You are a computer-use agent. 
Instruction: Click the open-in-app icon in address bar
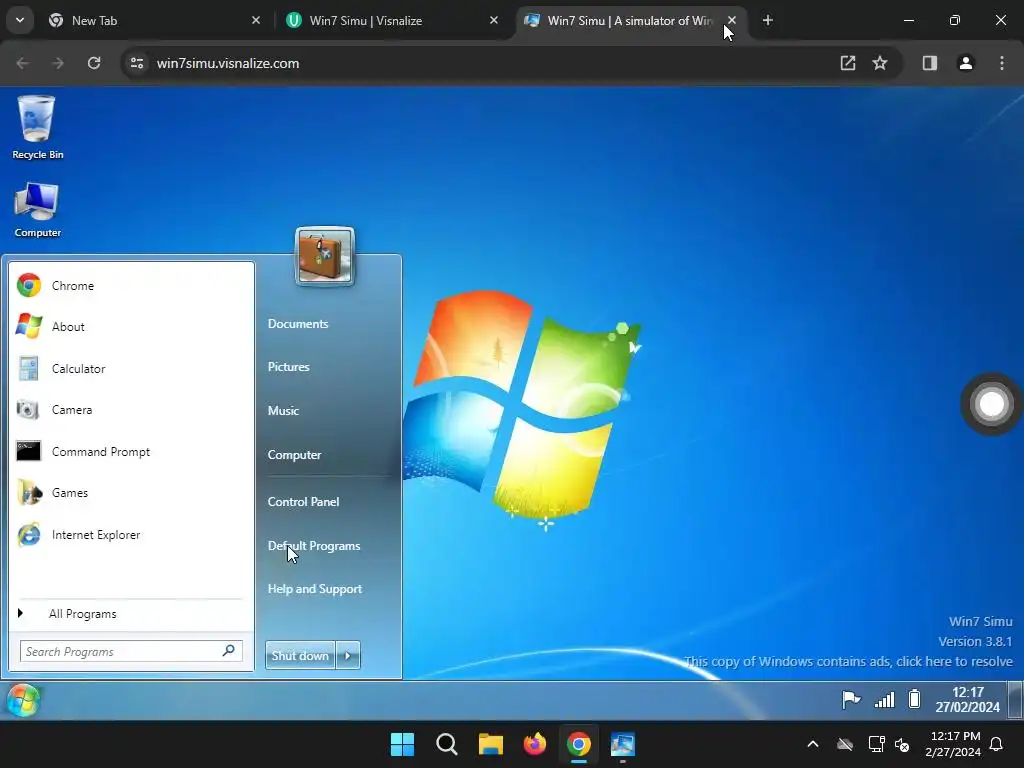coord(848,63)
